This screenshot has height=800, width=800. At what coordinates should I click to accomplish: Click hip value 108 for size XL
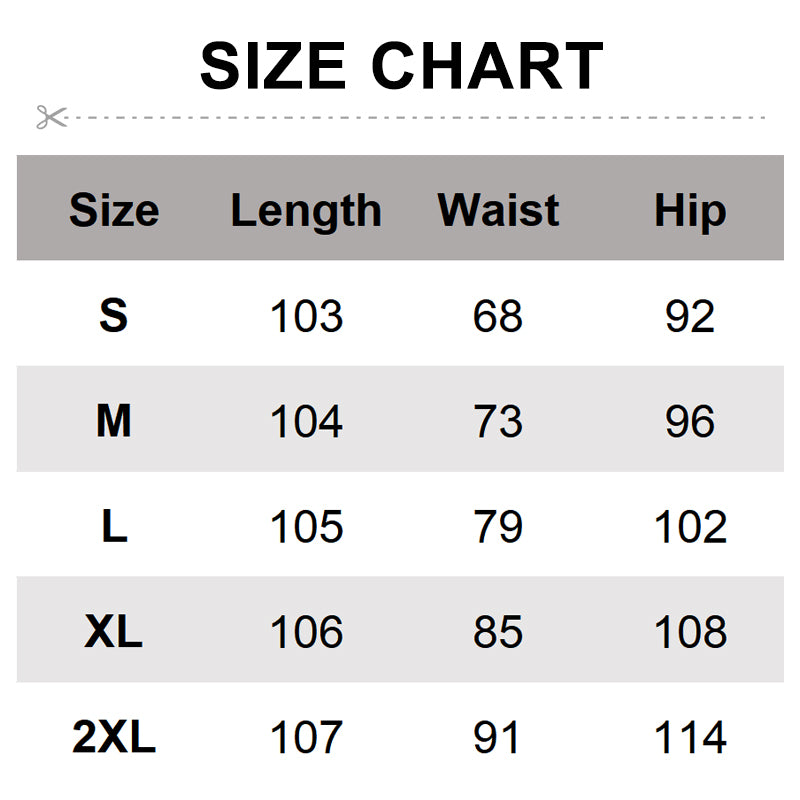(x=690, y=632)
